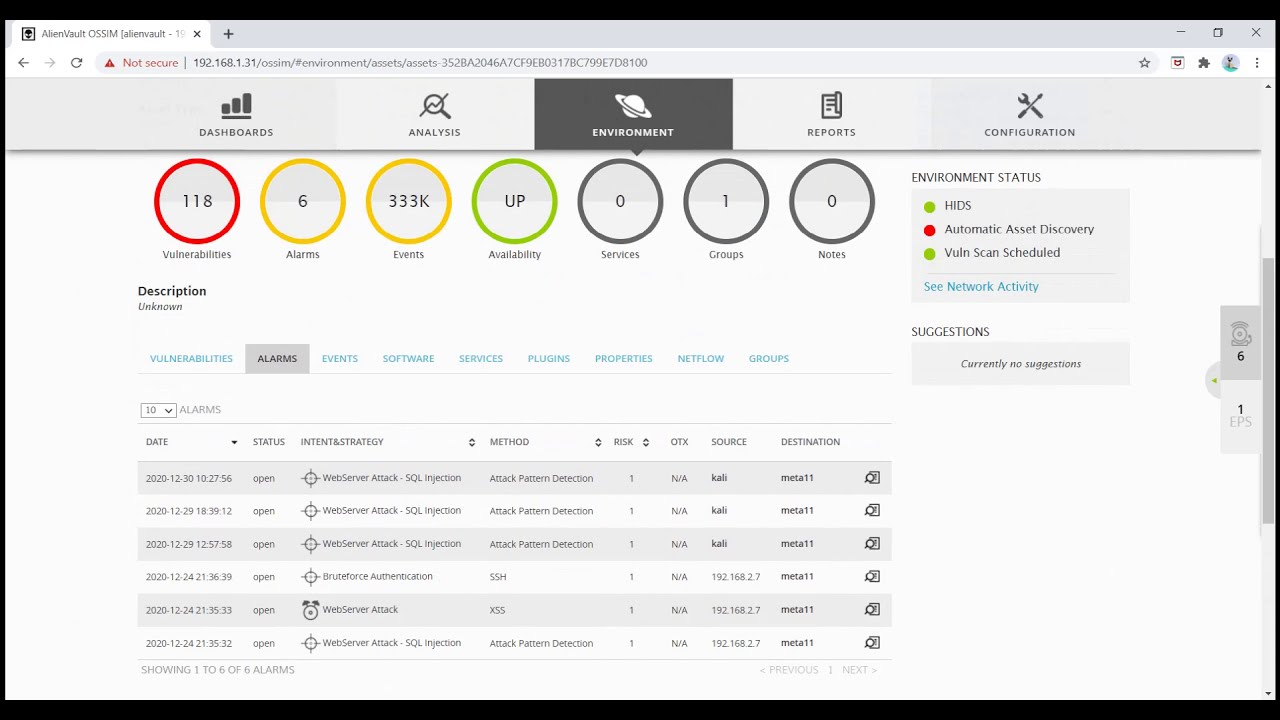Click the Not secure site warning
The image size is (1280, 720).
[141, 62]
